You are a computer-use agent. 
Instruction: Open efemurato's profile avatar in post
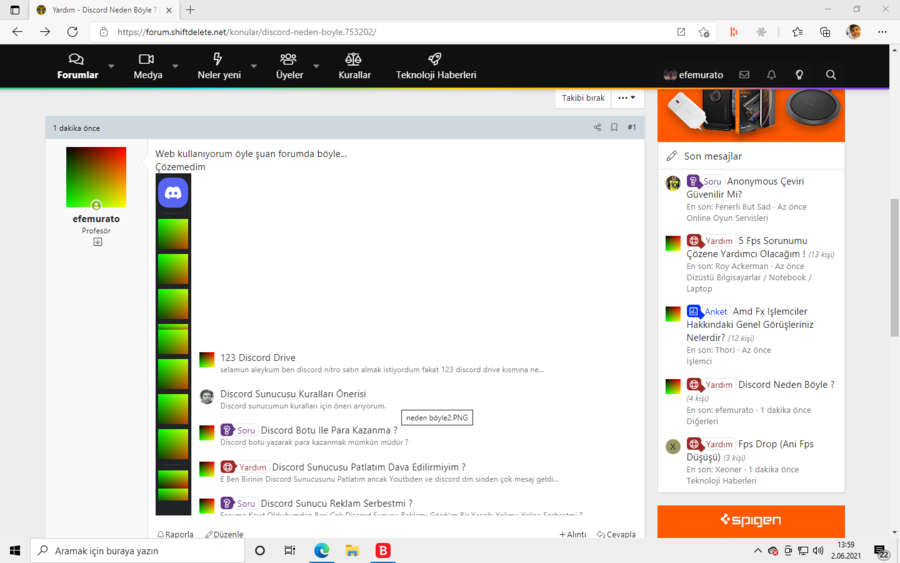(x=96, y=177)
